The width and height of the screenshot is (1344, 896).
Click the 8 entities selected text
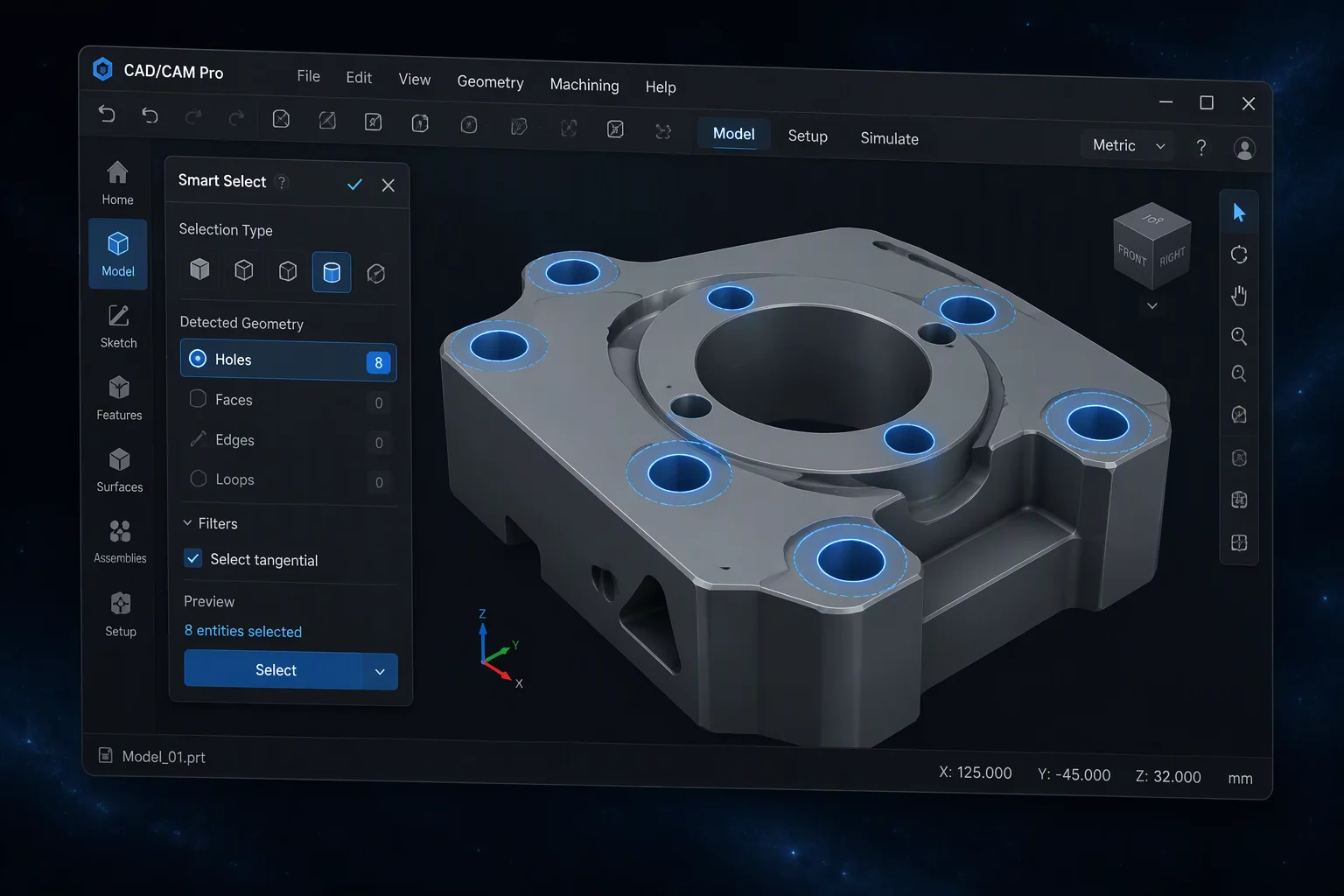(x=243, y=631)
